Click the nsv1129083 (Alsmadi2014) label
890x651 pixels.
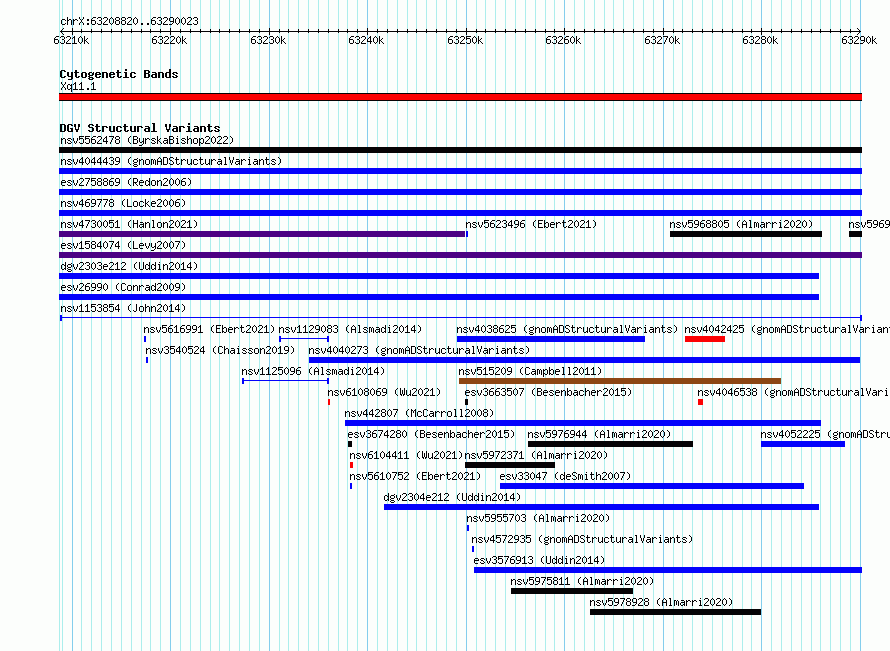coord(350,329)
